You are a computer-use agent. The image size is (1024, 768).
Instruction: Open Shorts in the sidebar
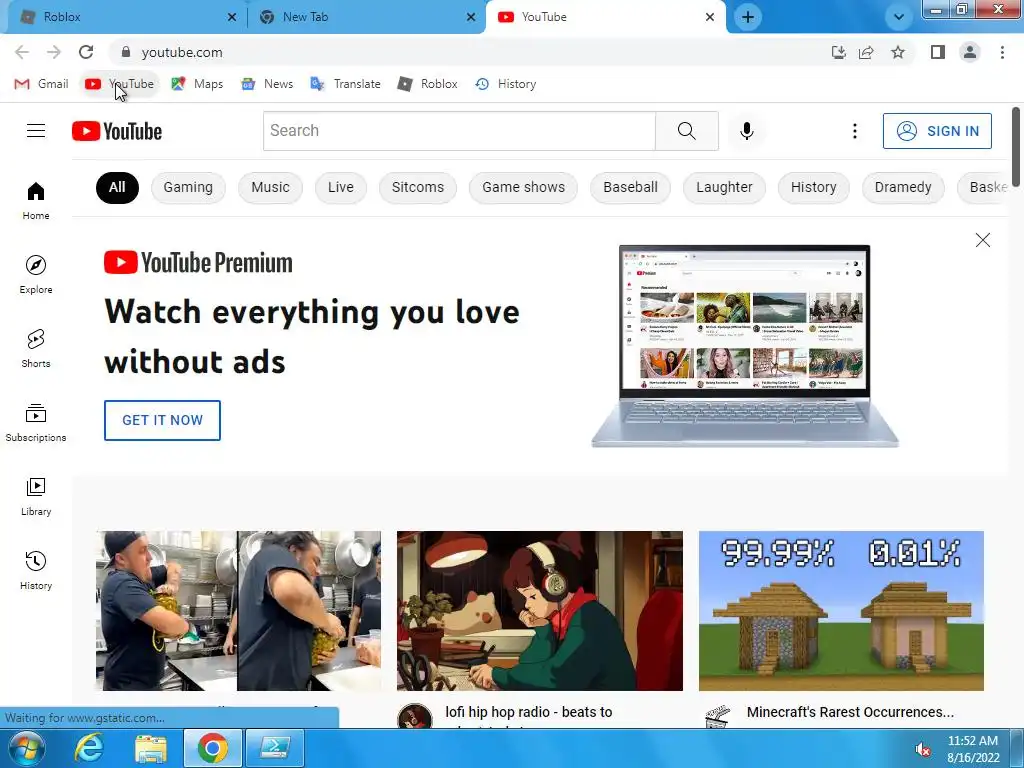tap(36, 348)
